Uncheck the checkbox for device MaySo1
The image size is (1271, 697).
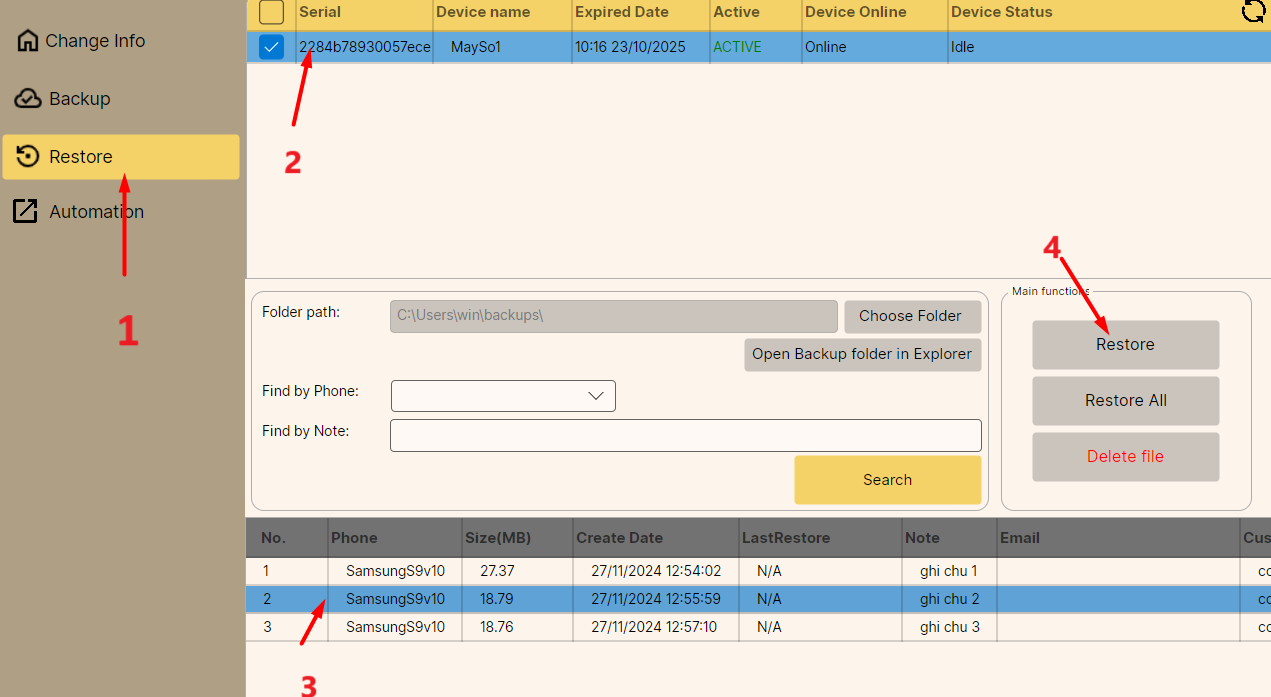(271, 47)
